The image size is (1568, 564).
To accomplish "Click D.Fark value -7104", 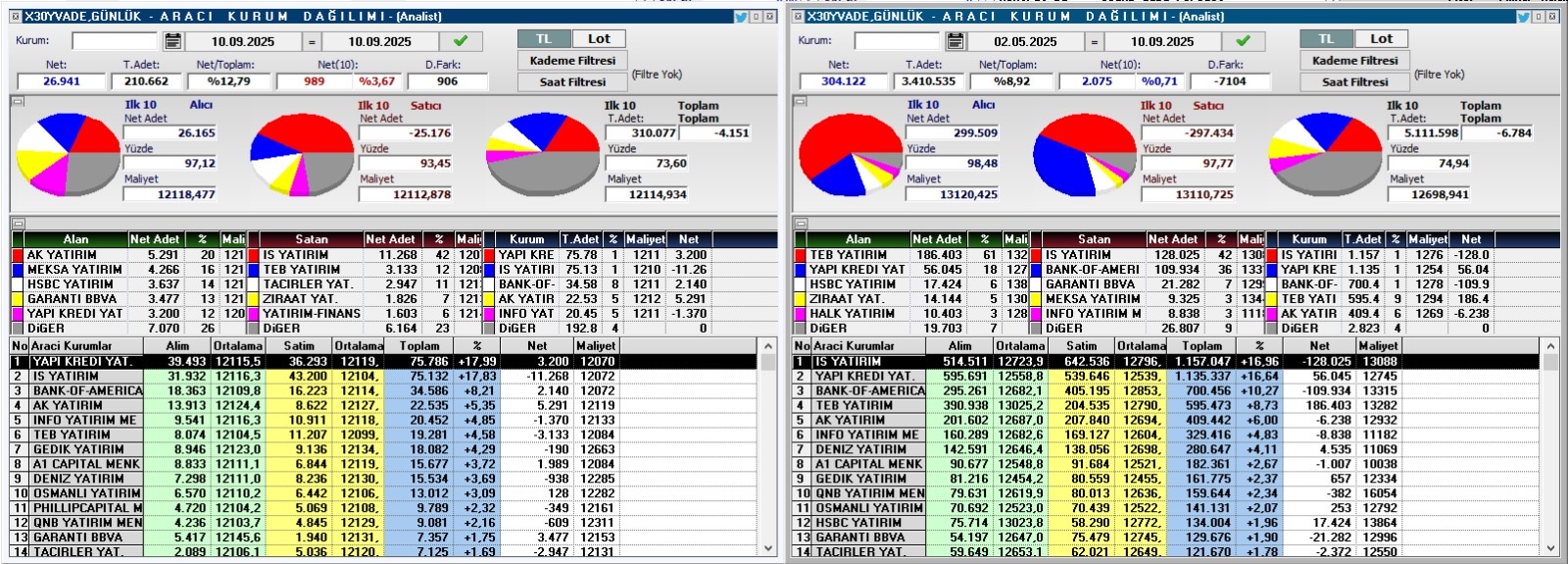I will (x=1229, y=81).
